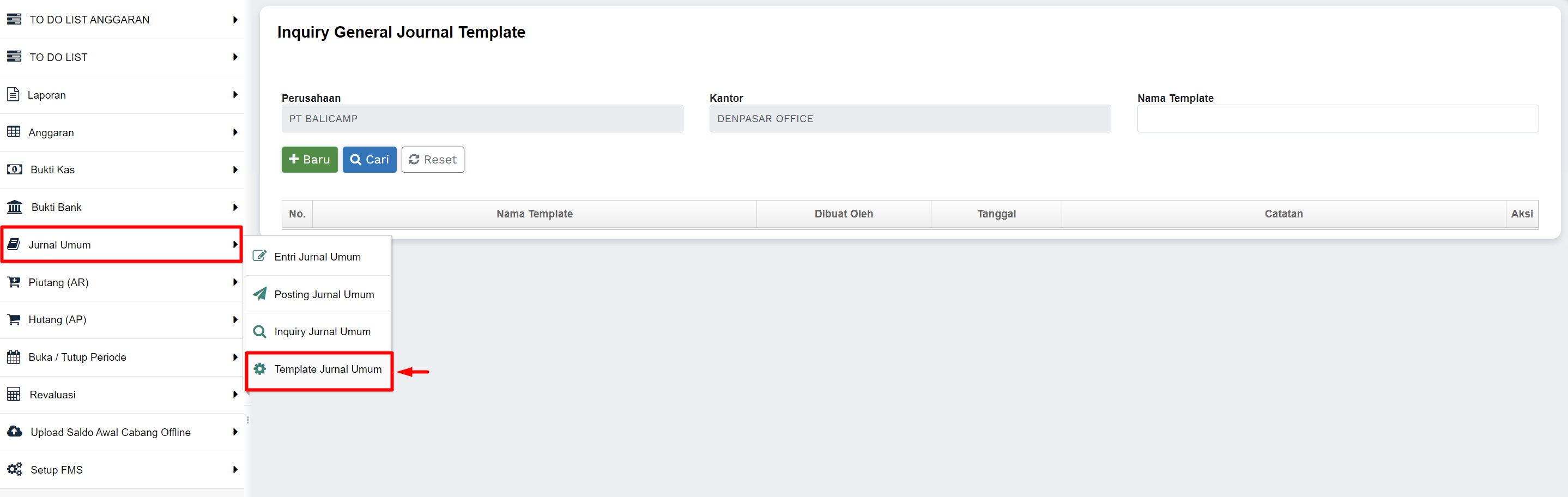This screenshot has height=497, width=1568.
Task: Click the Revaluasi calculator icon
Action: (14, 395)
